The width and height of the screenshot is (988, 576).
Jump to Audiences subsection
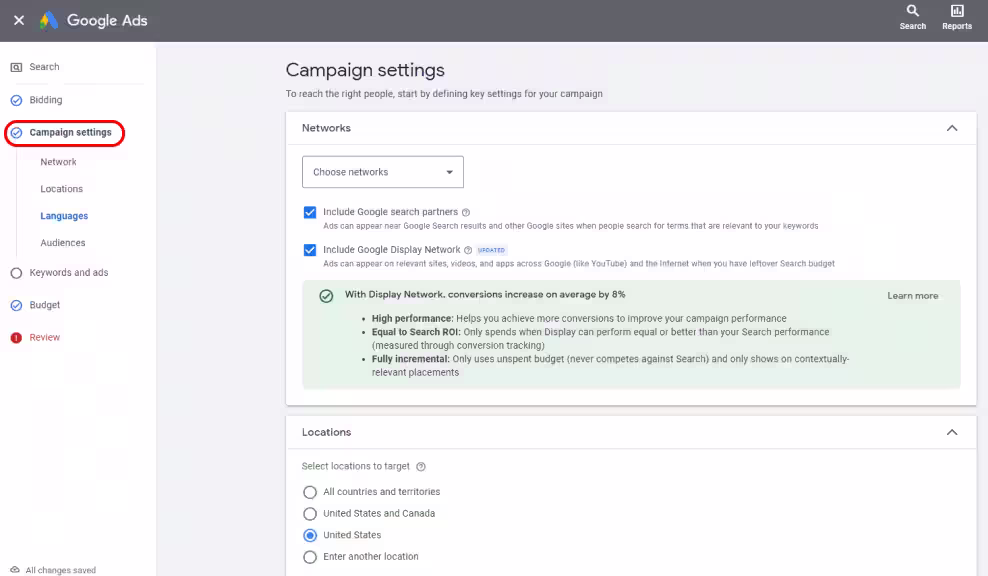point(62,243)
